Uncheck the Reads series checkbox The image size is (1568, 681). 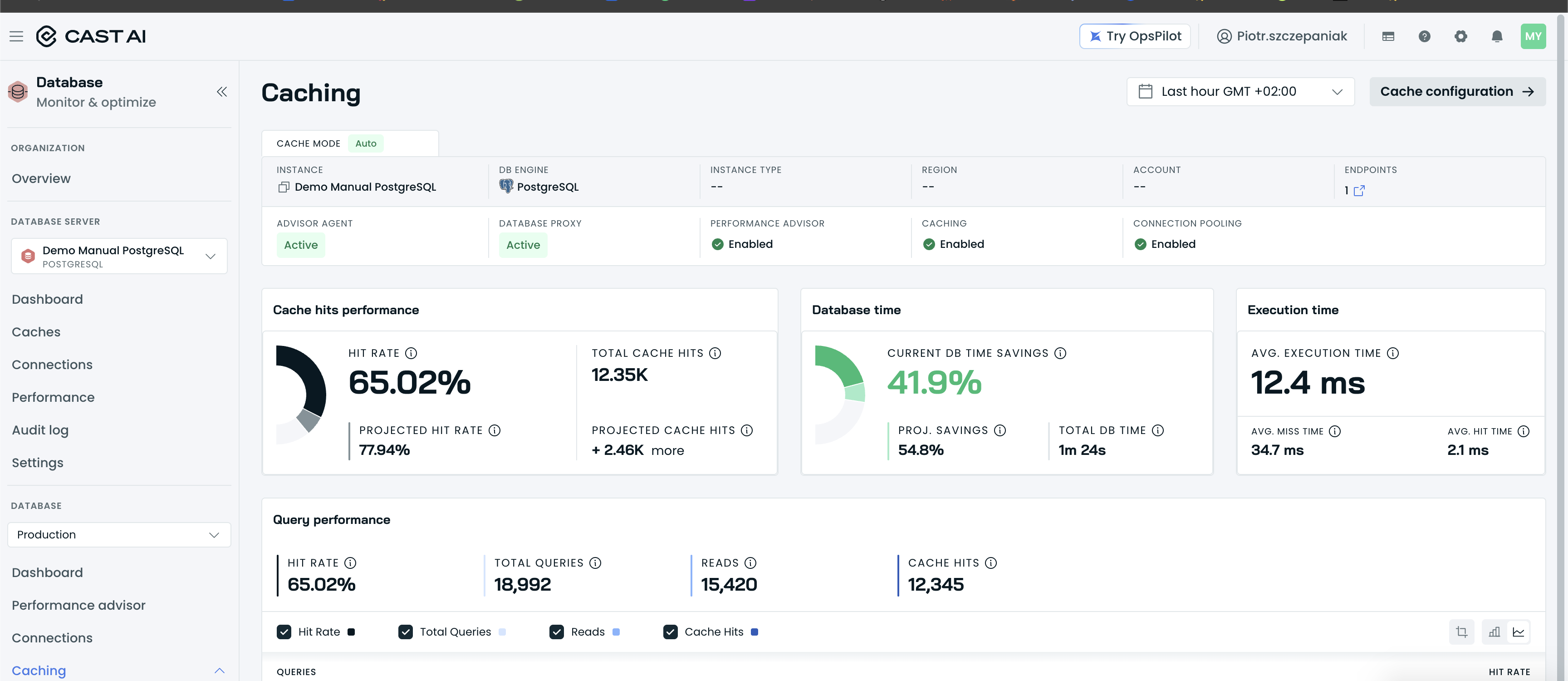coord(556,632)
